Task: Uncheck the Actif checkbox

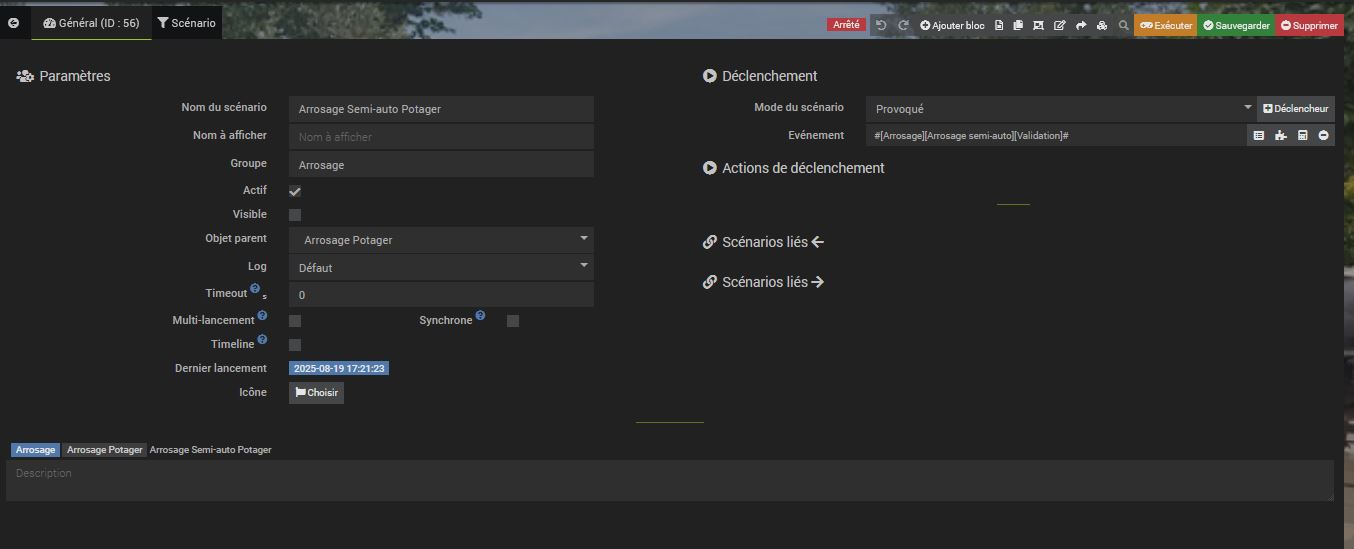Action: pos(295,191)
